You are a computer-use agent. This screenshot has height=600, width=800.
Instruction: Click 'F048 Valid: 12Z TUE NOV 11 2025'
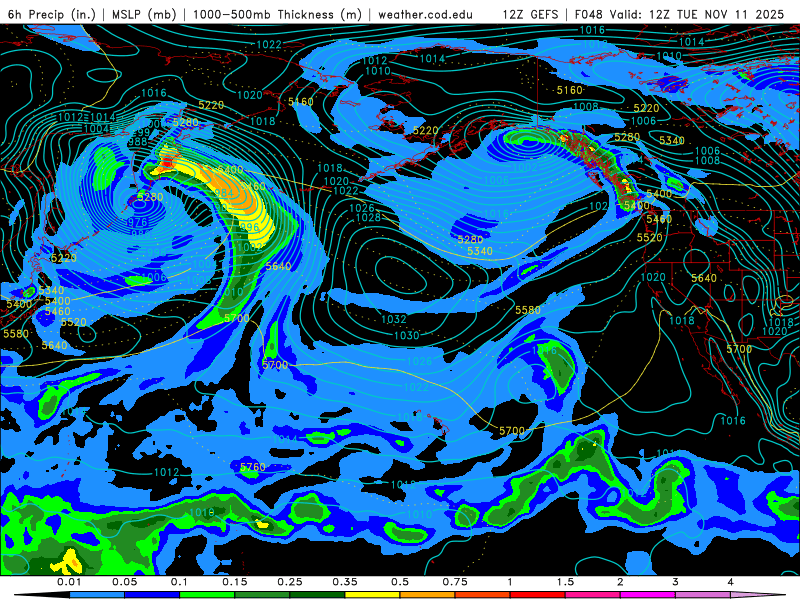click(x=679, y=14)
